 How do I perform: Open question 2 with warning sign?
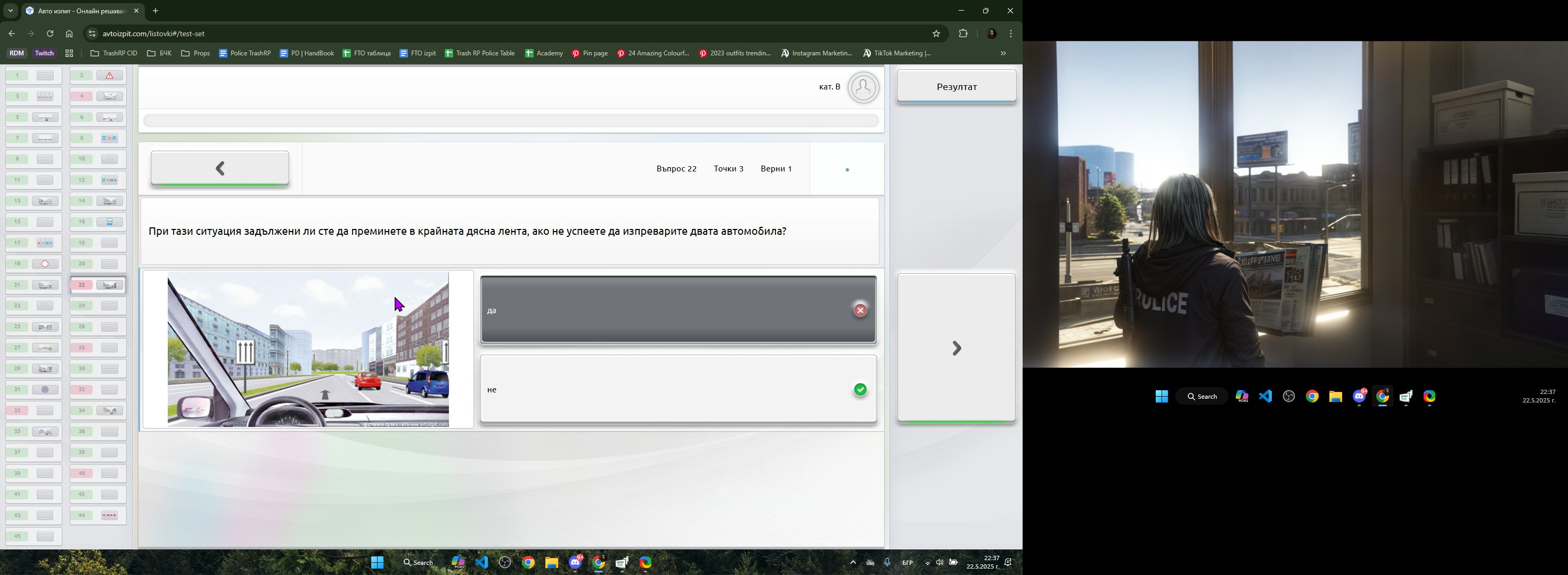click(98, 76)
